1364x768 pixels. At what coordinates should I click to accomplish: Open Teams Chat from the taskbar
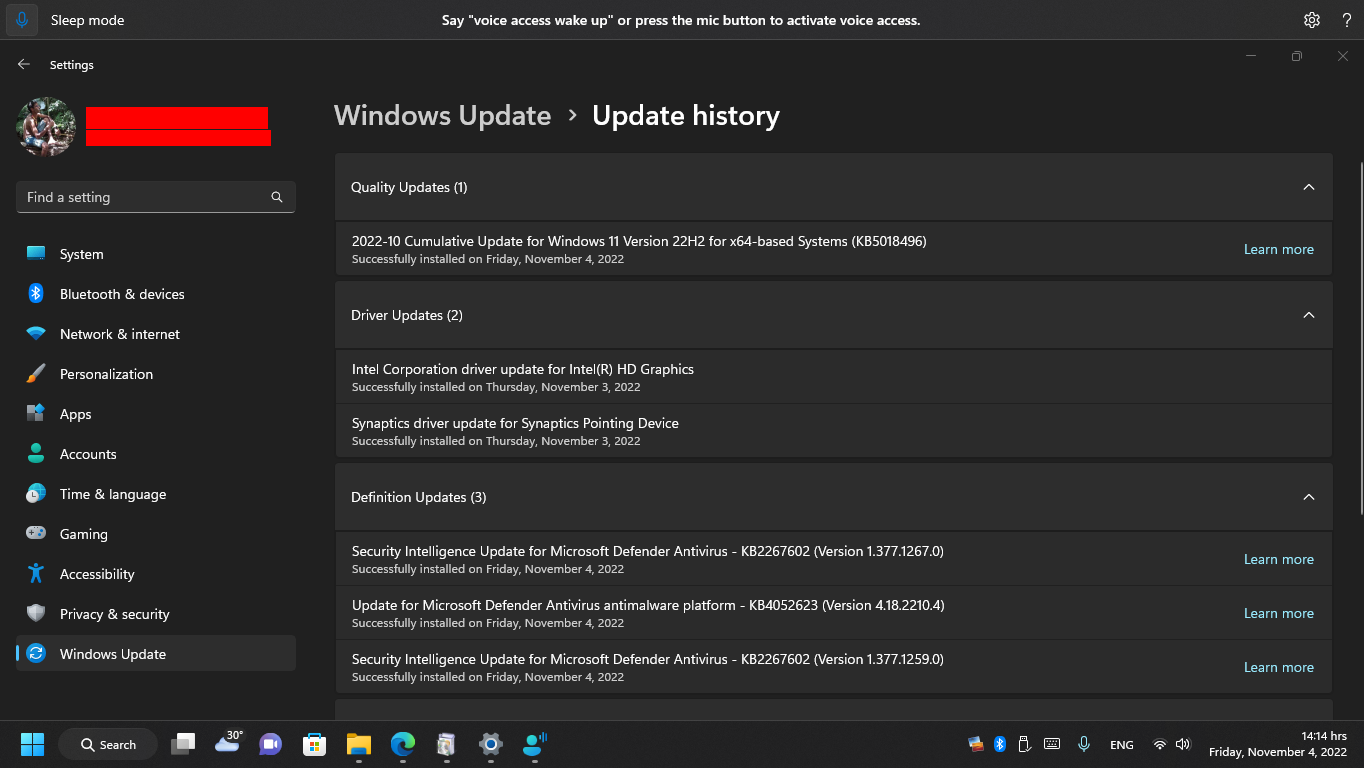271,744
